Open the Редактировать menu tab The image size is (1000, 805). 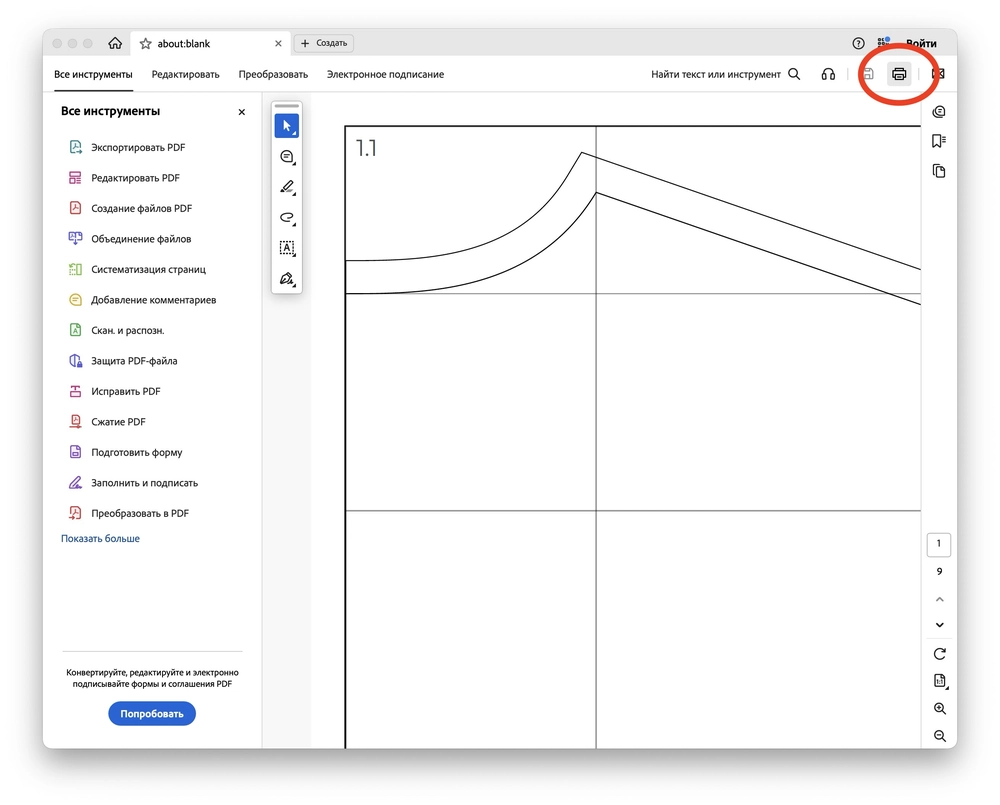coord(186,74)
